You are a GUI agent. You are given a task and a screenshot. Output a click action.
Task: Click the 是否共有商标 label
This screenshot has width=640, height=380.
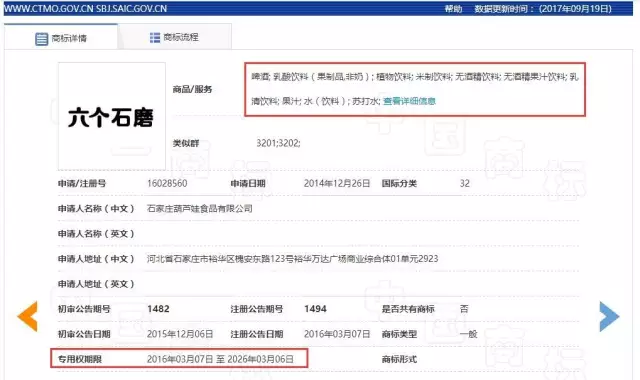click(x=408, y=309)
